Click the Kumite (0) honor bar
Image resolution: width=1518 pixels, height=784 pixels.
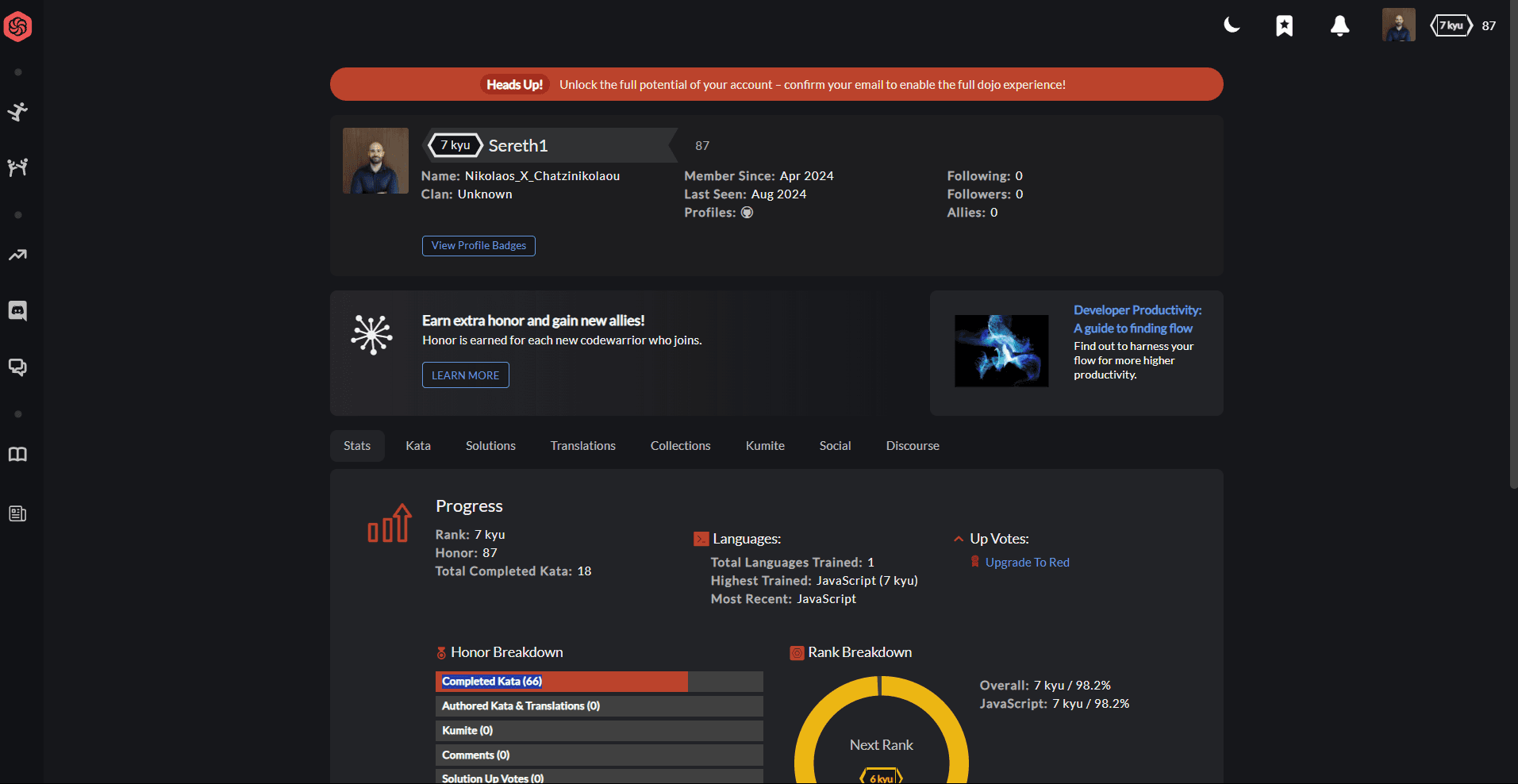coord(599,731)
